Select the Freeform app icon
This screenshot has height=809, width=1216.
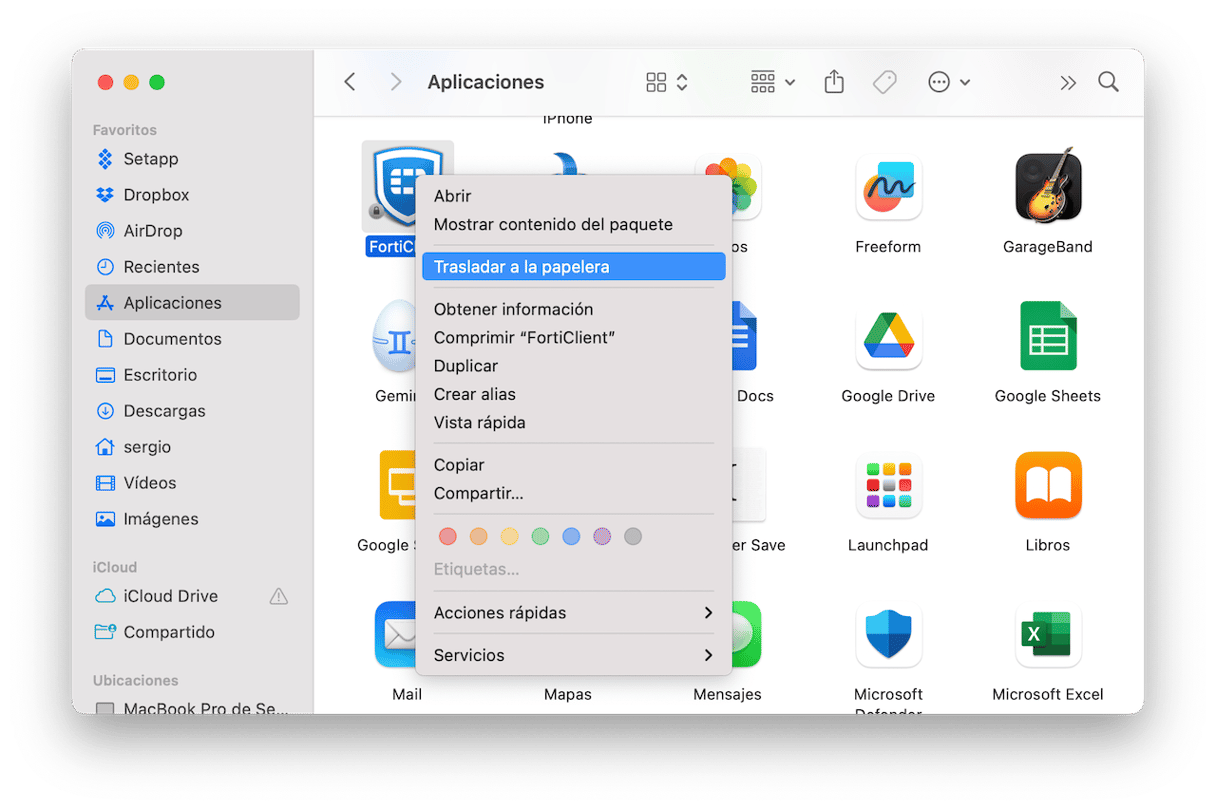click(x=888, y=187)
